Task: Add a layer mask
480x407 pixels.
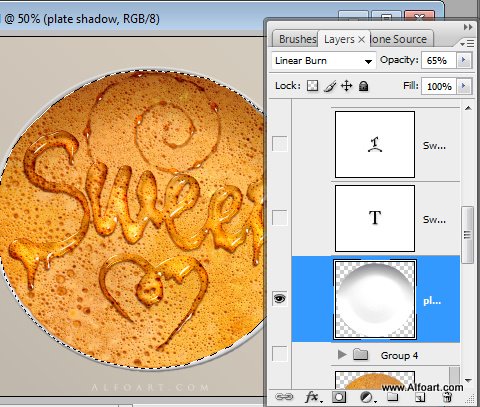Action: coord(339,397)
